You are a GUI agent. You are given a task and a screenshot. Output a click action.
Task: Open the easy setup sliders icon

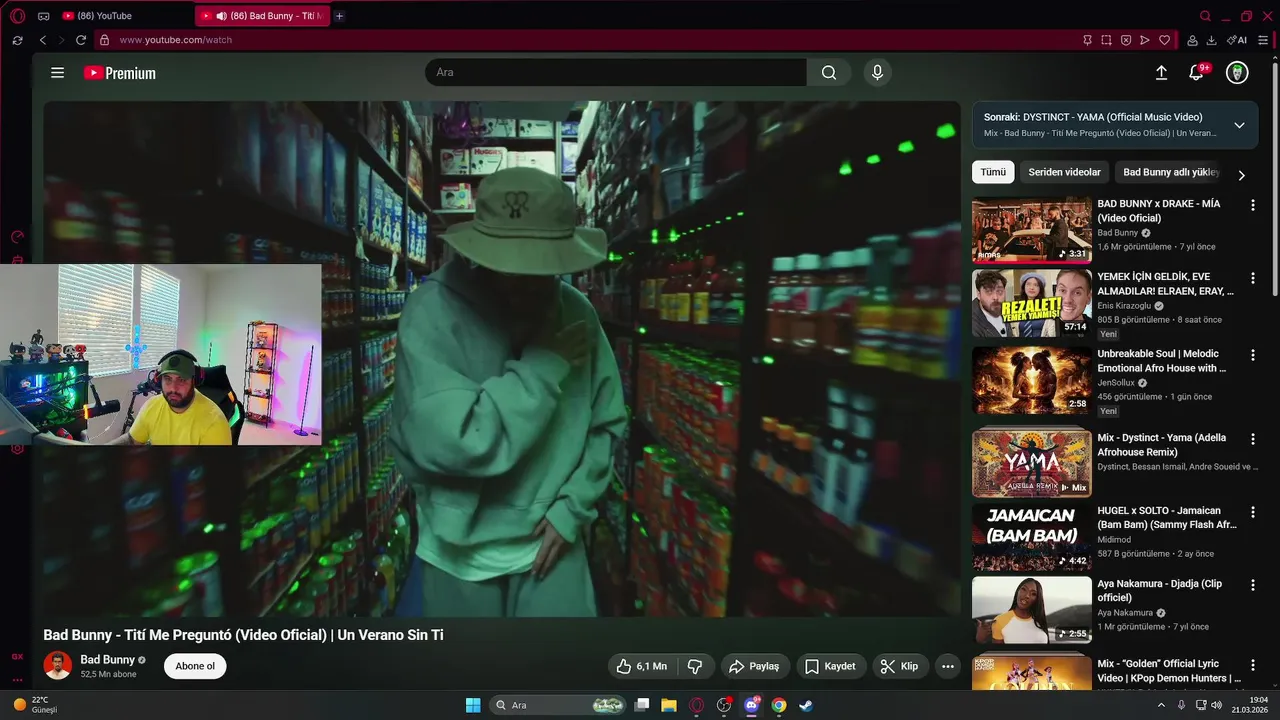(1263, 40)
